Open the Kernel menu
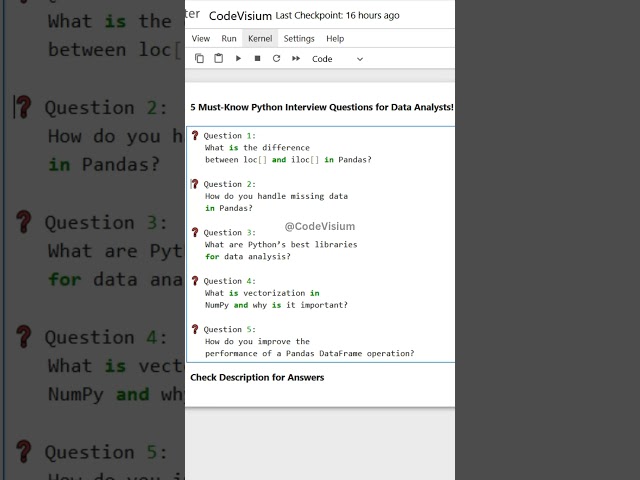640x480 pixels. coord(260,38)
